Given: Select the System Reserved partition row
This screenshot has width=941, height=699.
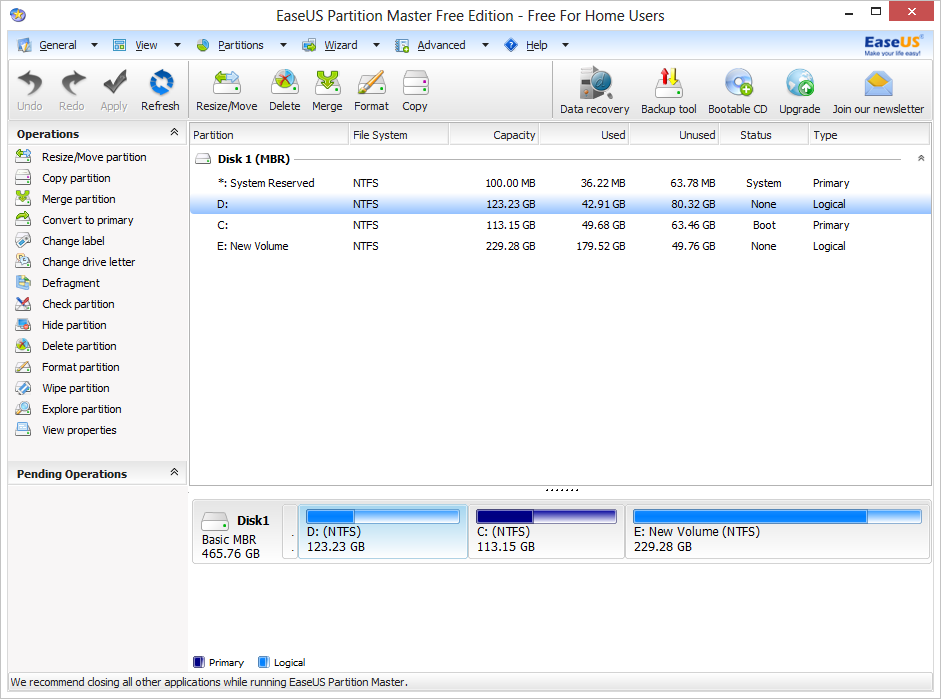Looking at the screenshot, I should (x=561, y=183).
